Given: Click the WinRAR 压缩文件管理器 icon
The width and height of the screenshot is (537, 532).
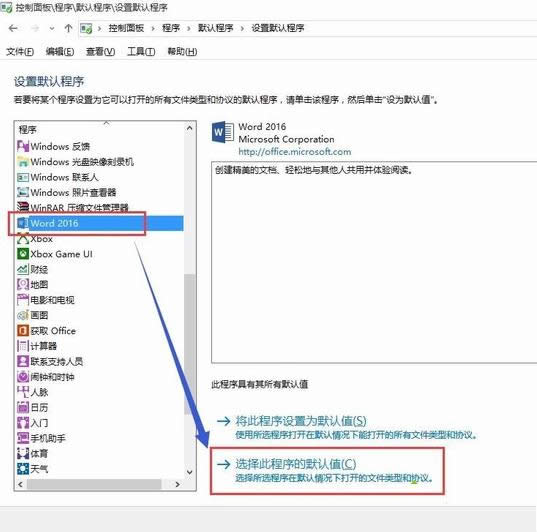Looking at the screenshot, I should [23, 207].
